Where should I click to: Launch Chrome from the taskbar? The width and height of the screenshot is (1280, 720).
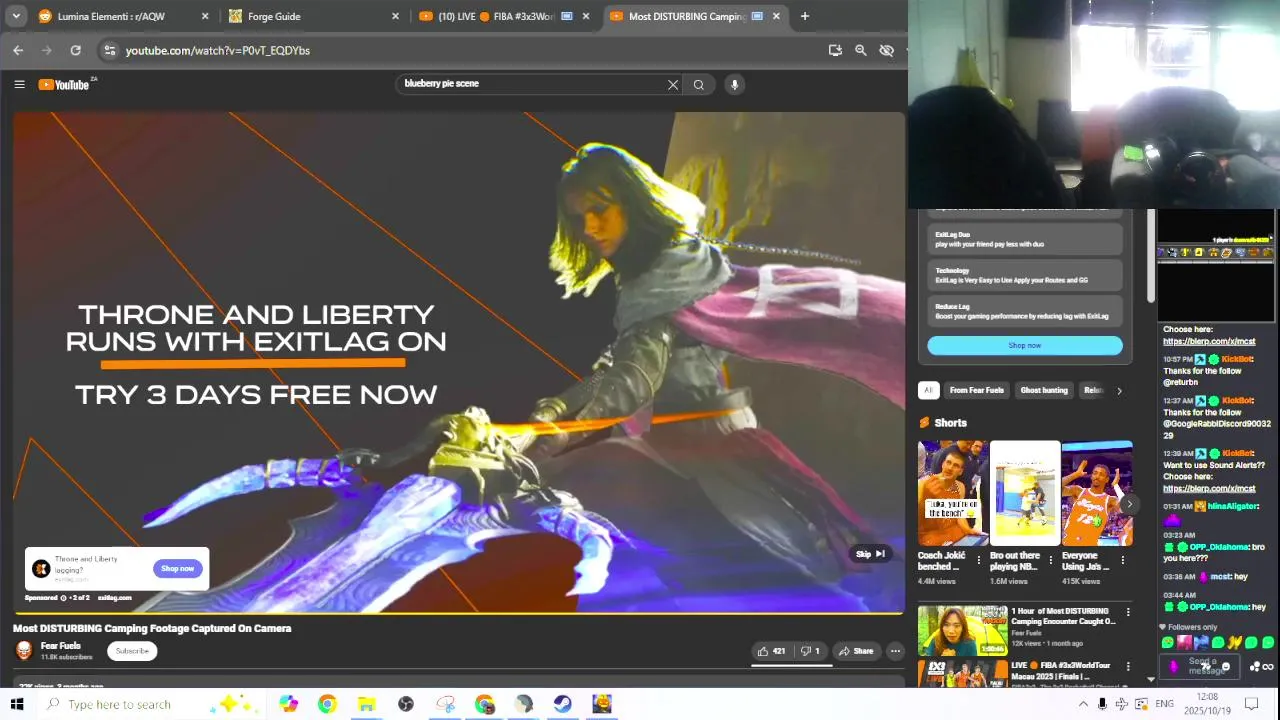point(327,704)
